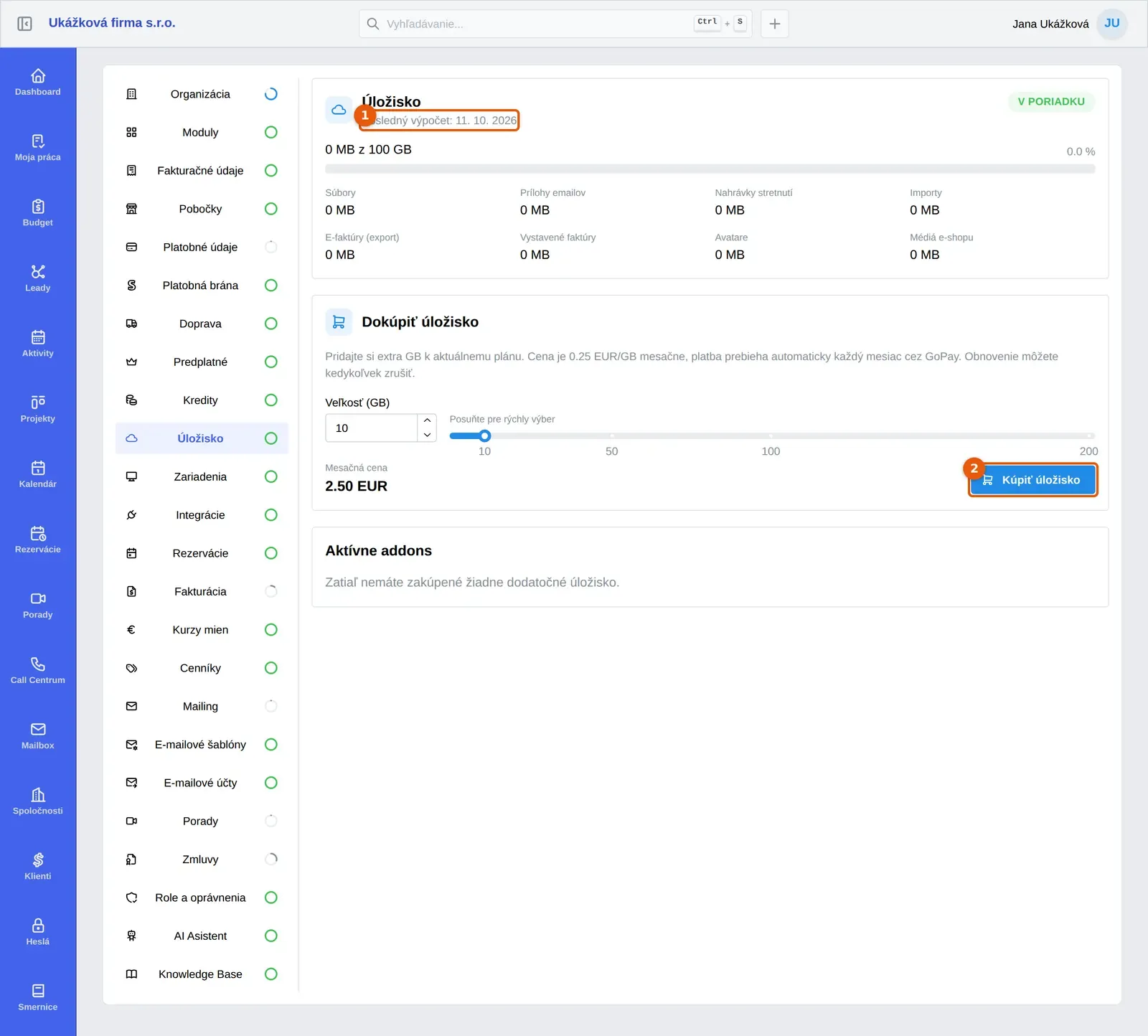
Task: Collapse the sidebar panel icon
Action: pyautogui.click(x=24, y=24)
